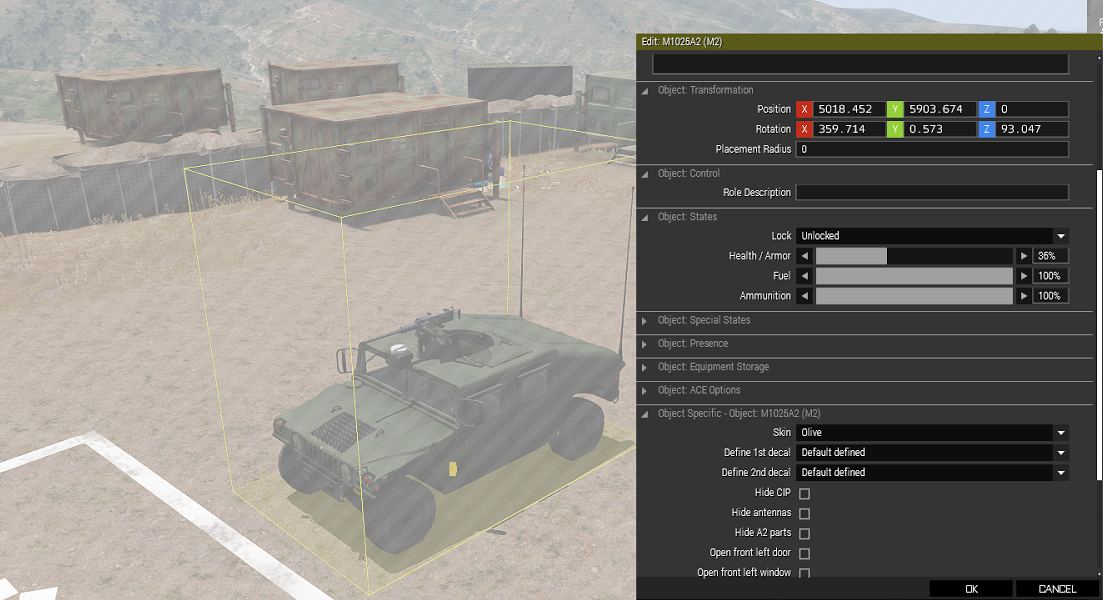Open the Define 2nd decal dropdown
This screenshot has height=600, width=1103.
pos(932,473)
